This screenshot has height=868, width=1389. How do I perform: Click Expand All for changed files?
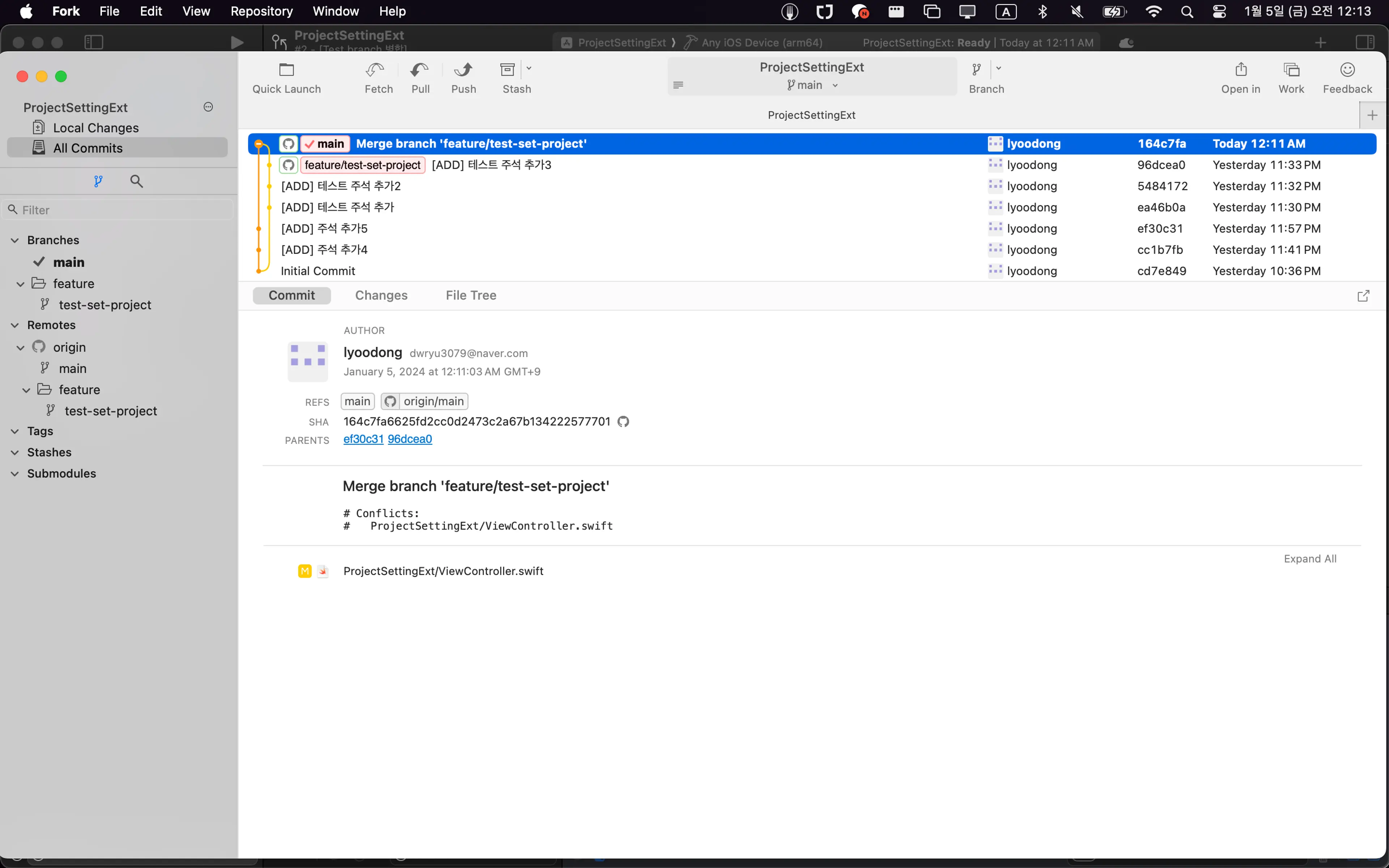(1310, 558)
